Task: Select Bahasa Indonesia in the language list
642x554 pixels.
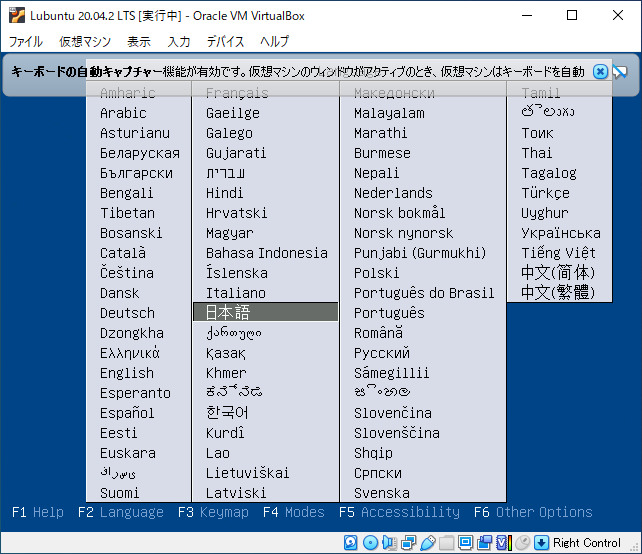Action: [267, 253]
